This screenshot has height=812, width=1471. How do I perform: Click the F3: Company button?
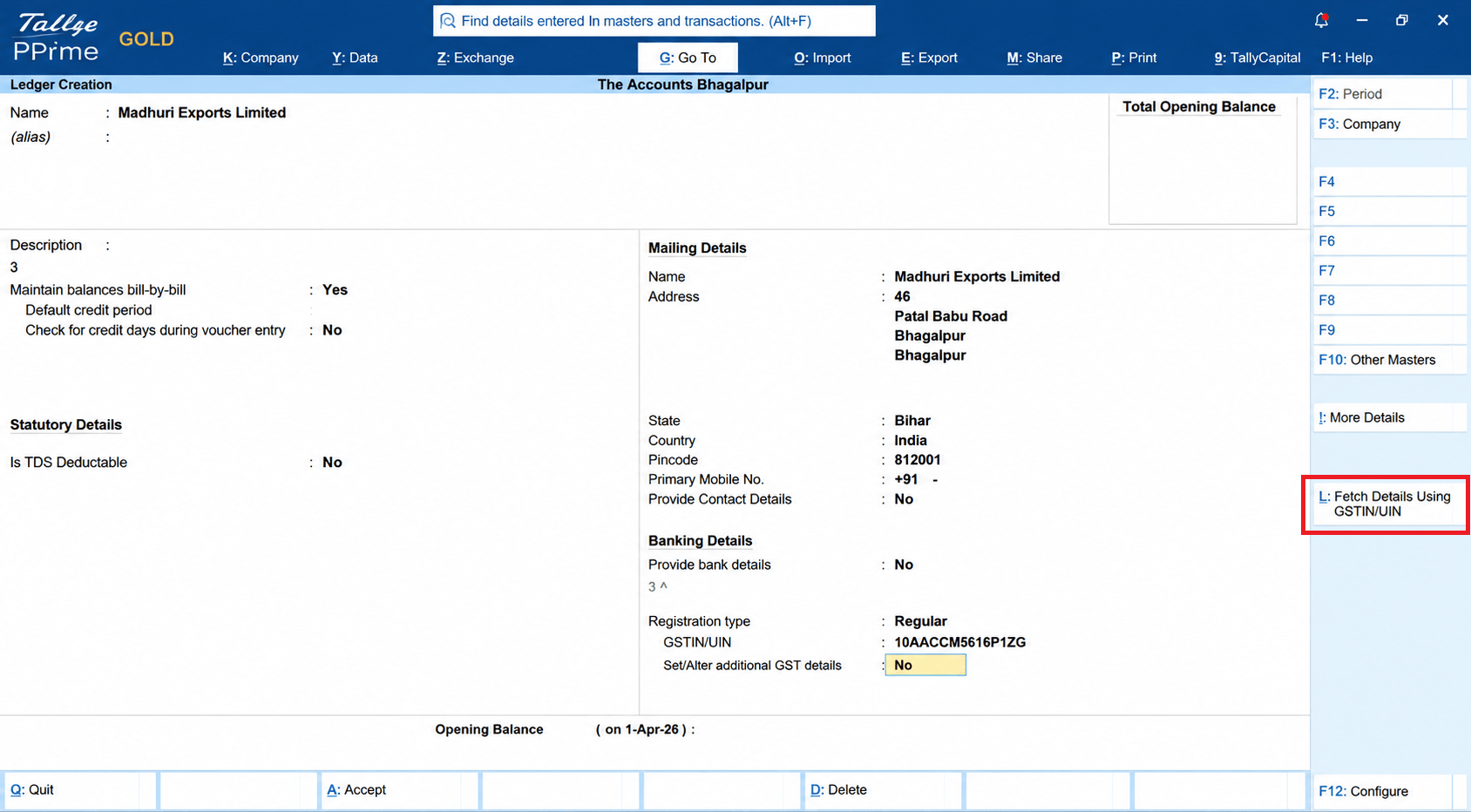point(1389,124)
